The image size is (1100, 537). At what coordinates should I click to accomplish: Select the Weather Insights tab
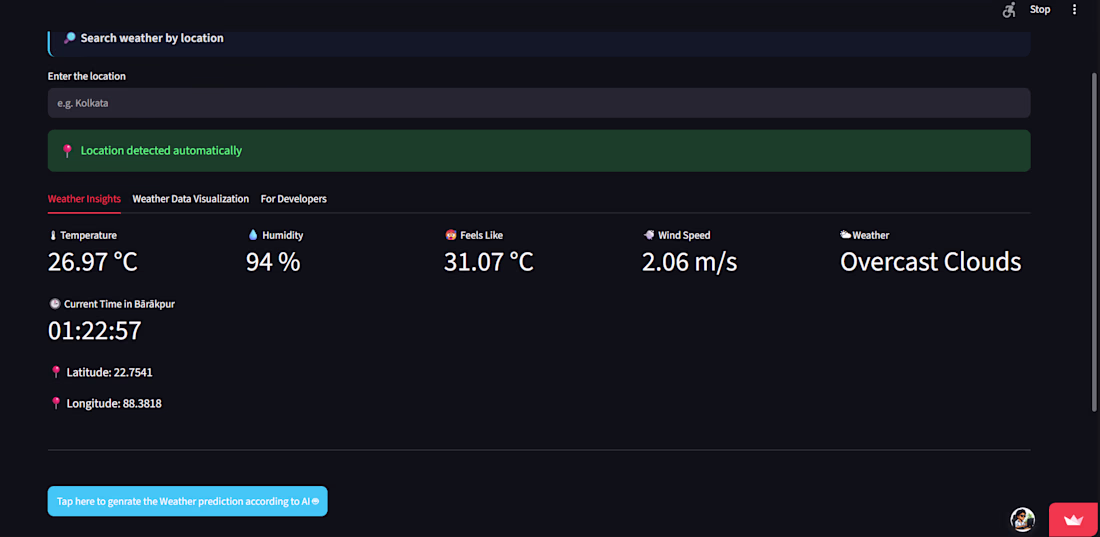pyautogui.click(x=84, y=199)
